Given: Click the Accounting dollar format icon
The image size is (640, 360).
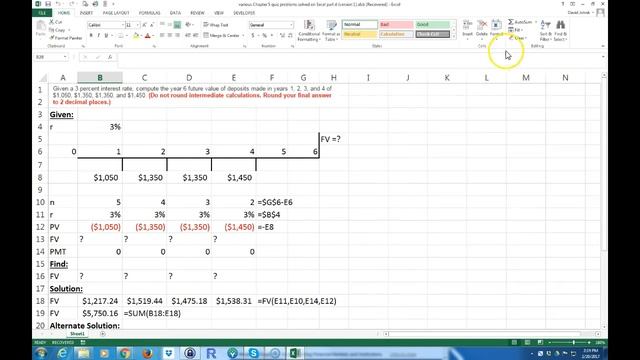Looking at the screenshot, I should click(253, 36).
